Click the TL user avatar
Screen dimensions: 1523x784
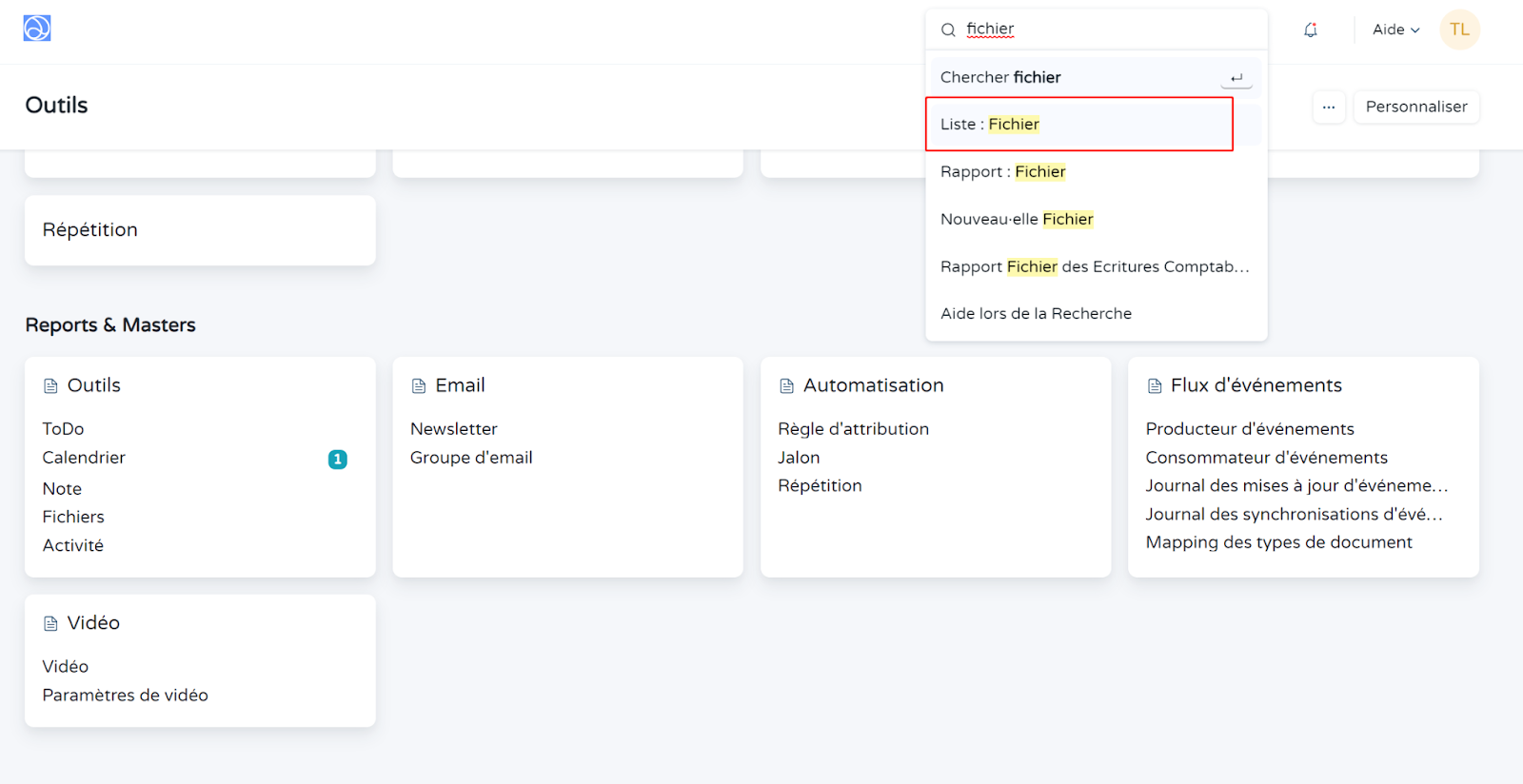tap(1459, 29)
